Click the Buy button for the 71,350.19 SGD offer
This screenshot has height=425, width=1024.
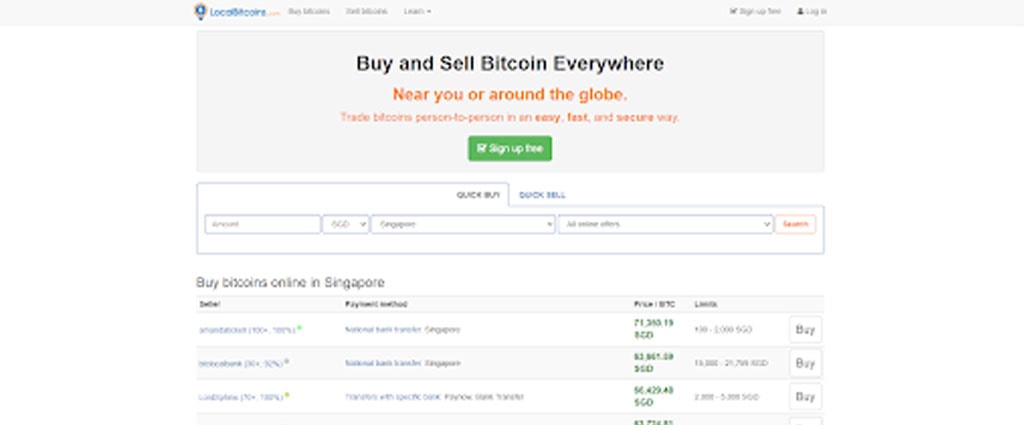pyautogui.click(x=805, y=330)
